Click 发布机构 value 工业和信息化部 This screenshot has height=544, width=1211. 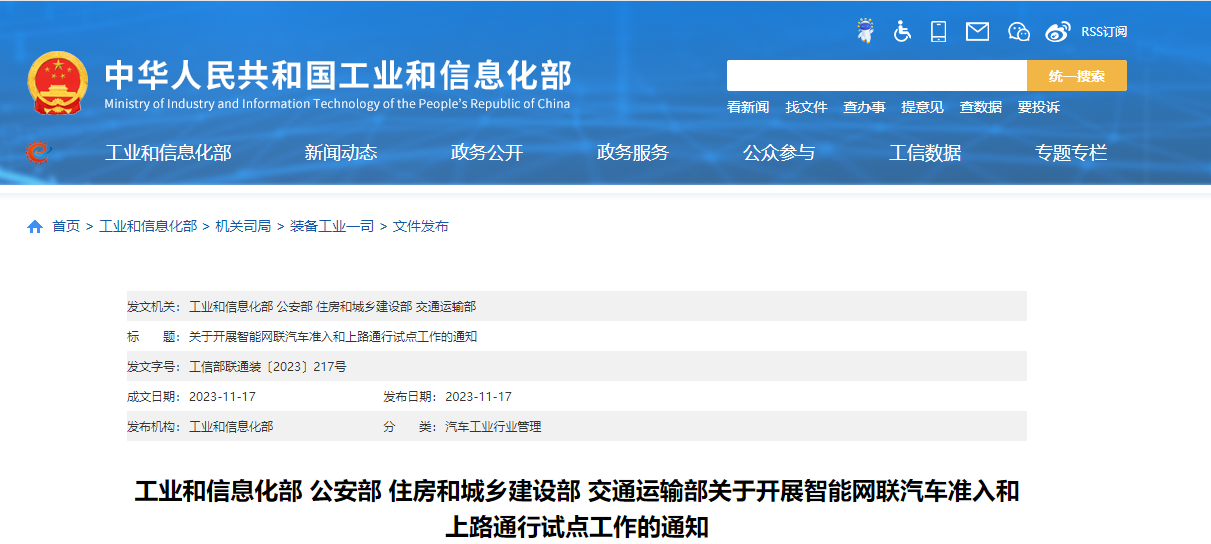click(231, 427)
